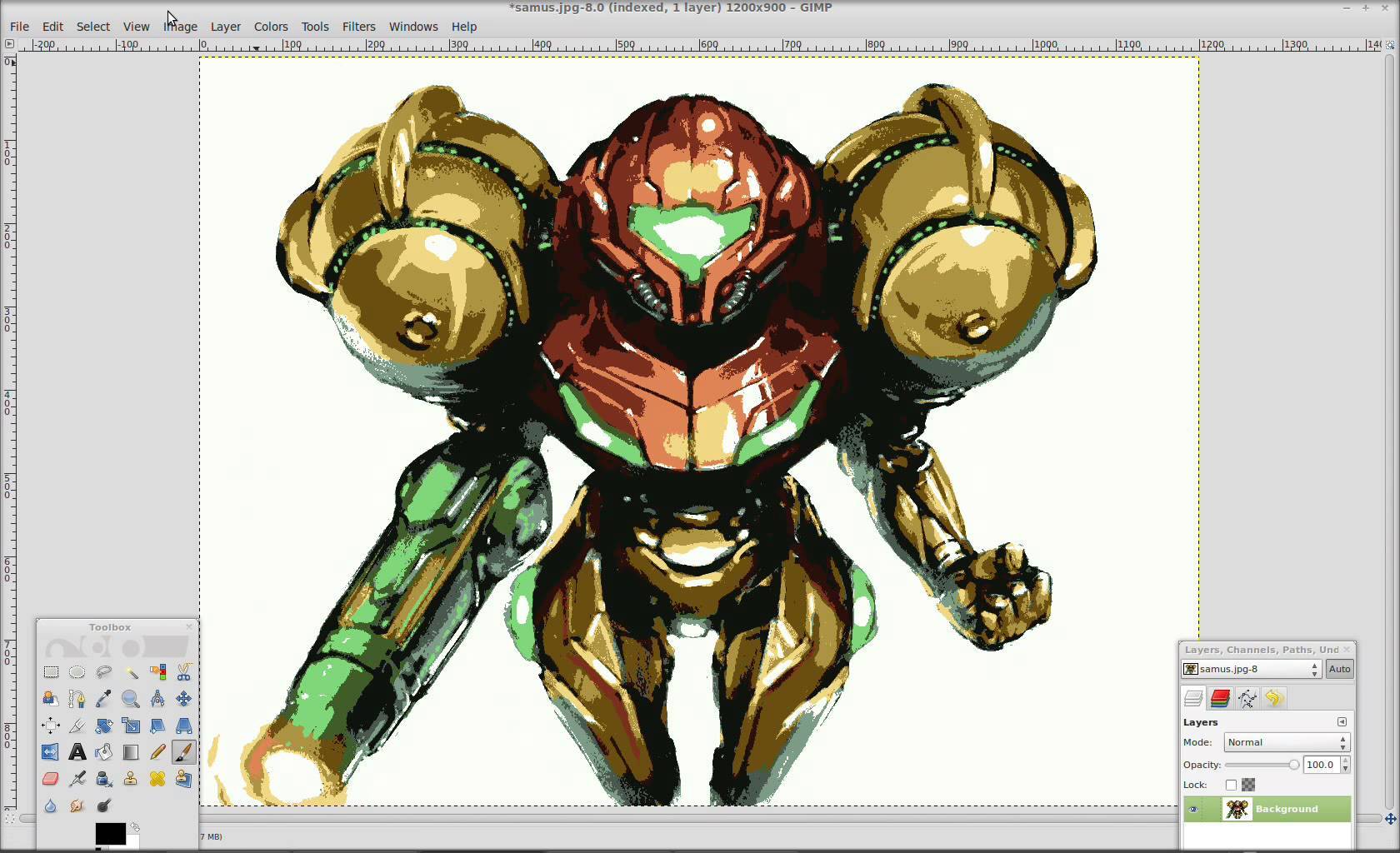Open the Colors menu

271,27
